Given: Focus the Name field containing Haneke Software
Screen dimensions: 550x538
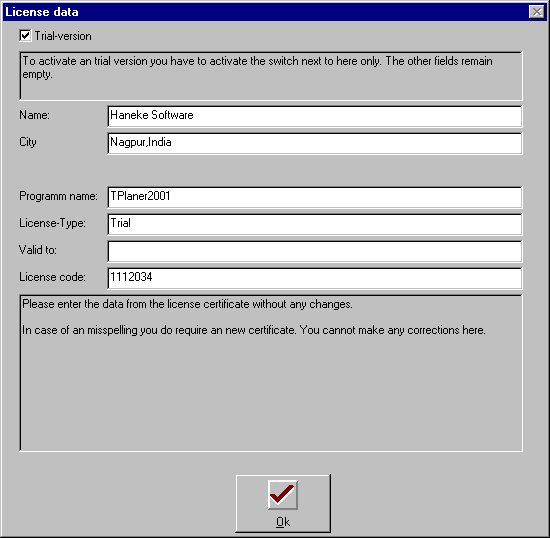Looking at the screenshot, I should (x=315, y=116).
